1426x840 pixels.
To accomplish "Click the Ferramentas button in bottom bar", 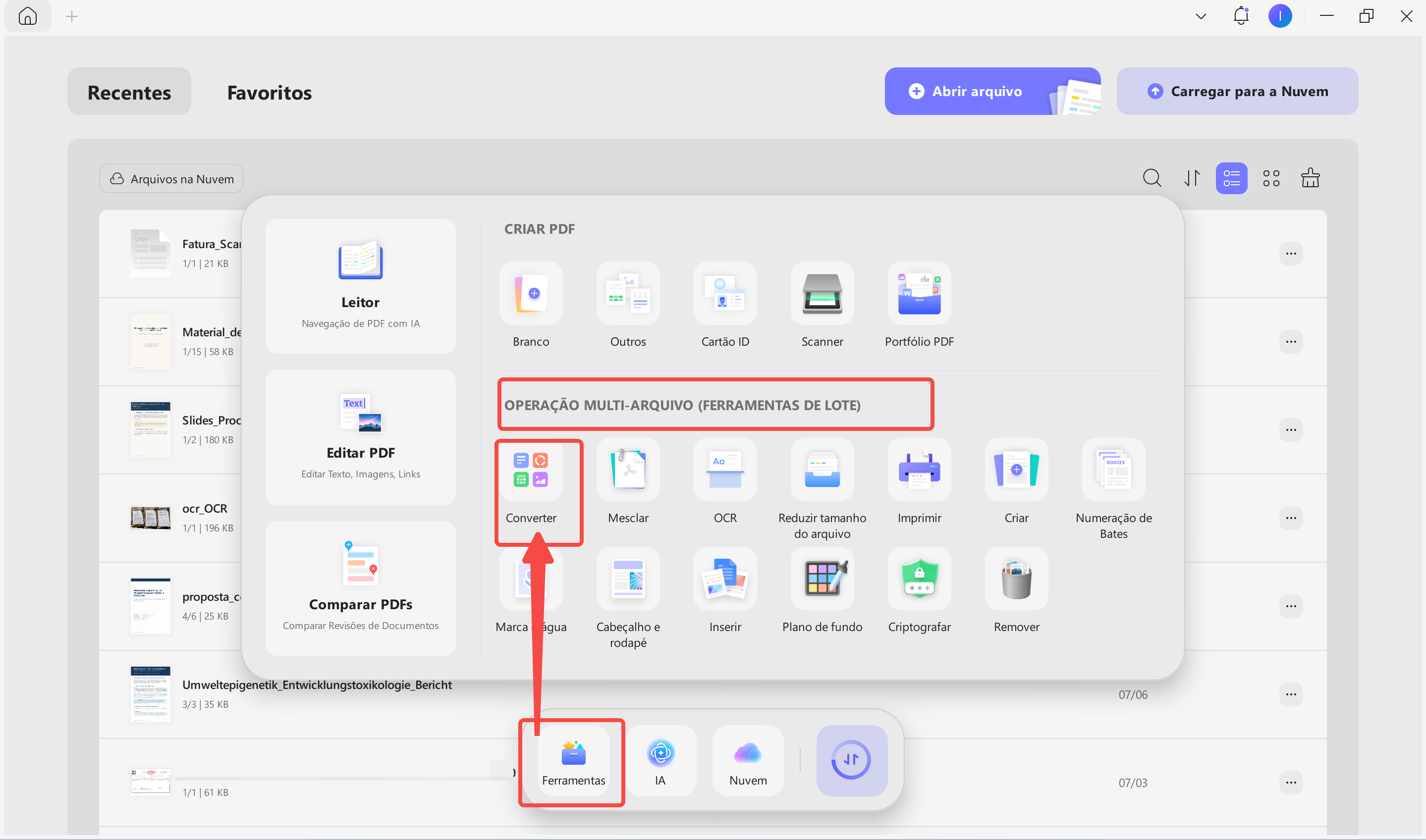I will [x=573, y=761].
